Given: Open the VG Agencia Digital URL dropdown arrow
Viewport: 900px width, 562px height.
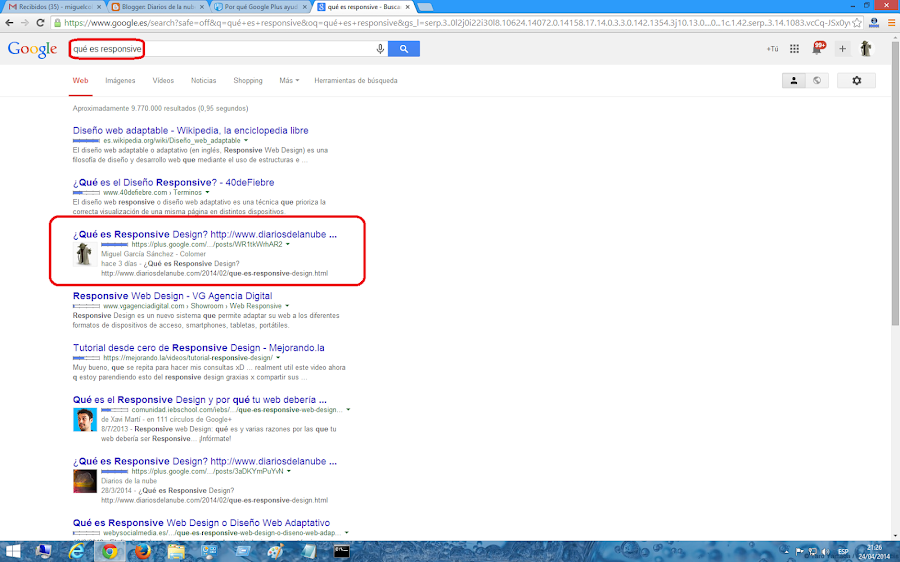Looking at the screenshot, I should click(287, 306).
